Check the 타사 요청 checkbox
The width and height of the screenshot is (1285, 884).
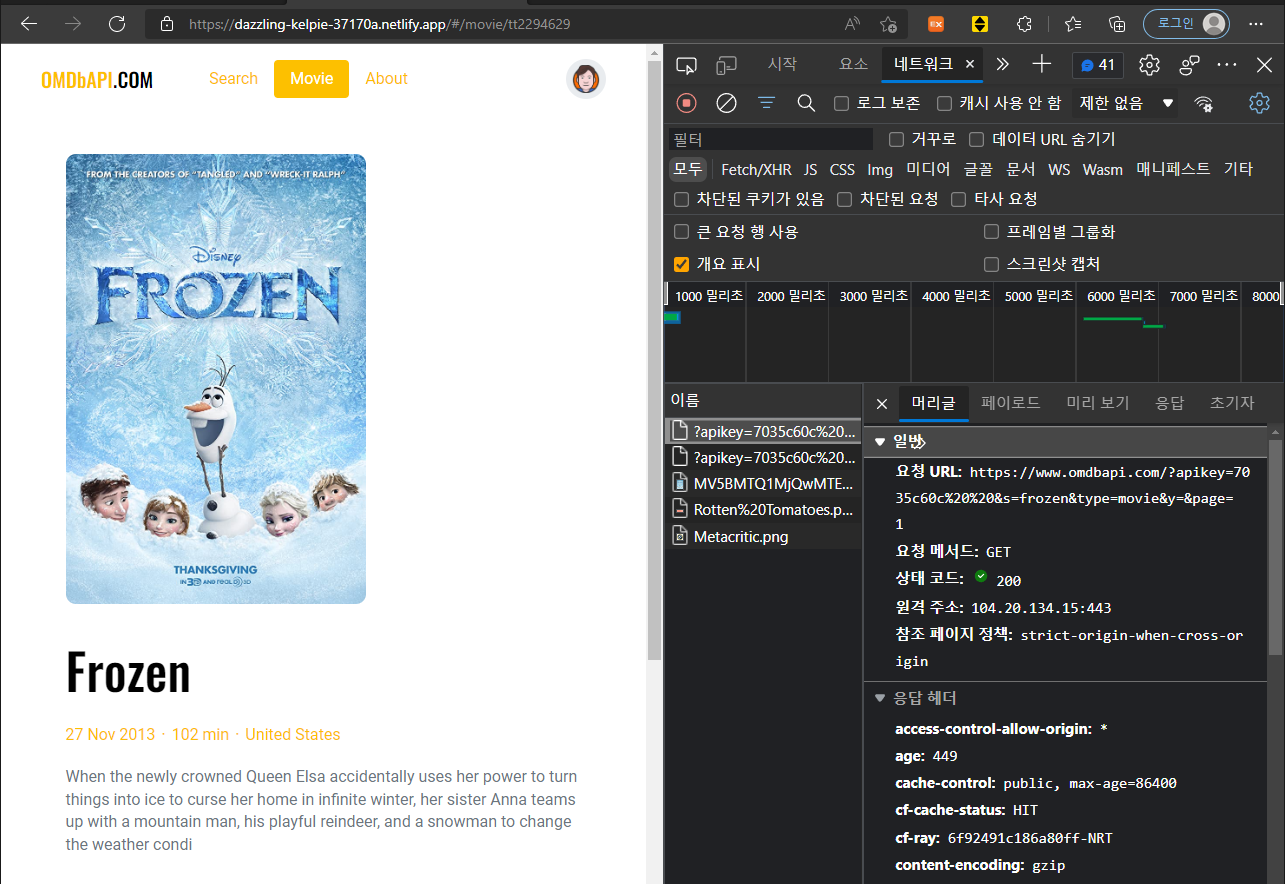coord(959,199)
